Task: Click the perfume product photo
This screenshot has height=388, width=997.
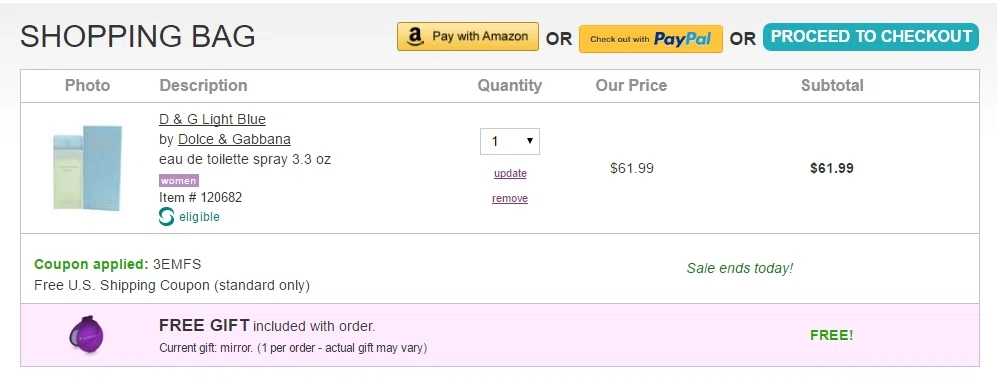Action: coord(88,168)
